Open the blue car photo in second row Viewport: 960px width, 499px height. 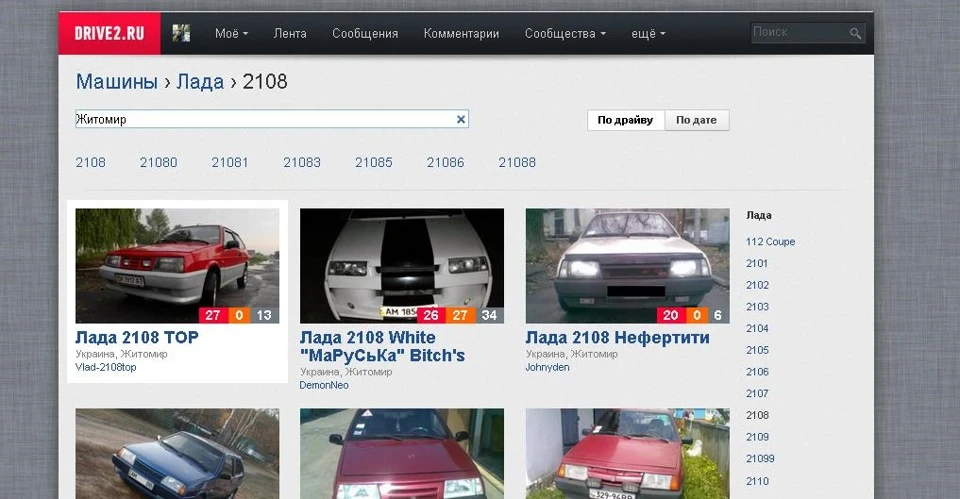[178, 454]
